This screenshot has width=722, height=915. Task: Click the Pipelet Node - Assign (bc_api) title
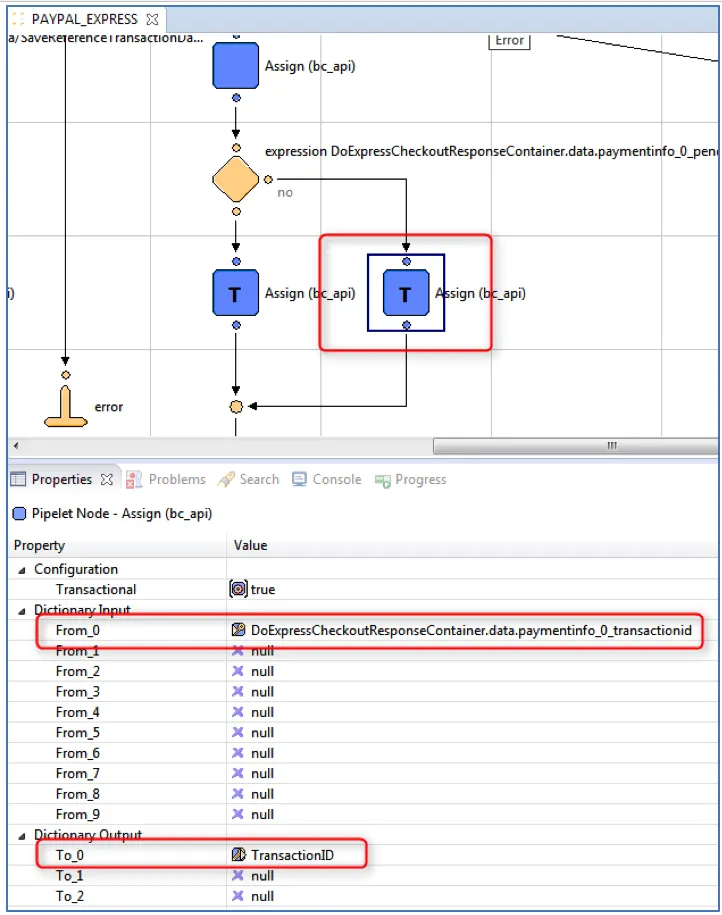click(121, 514)
